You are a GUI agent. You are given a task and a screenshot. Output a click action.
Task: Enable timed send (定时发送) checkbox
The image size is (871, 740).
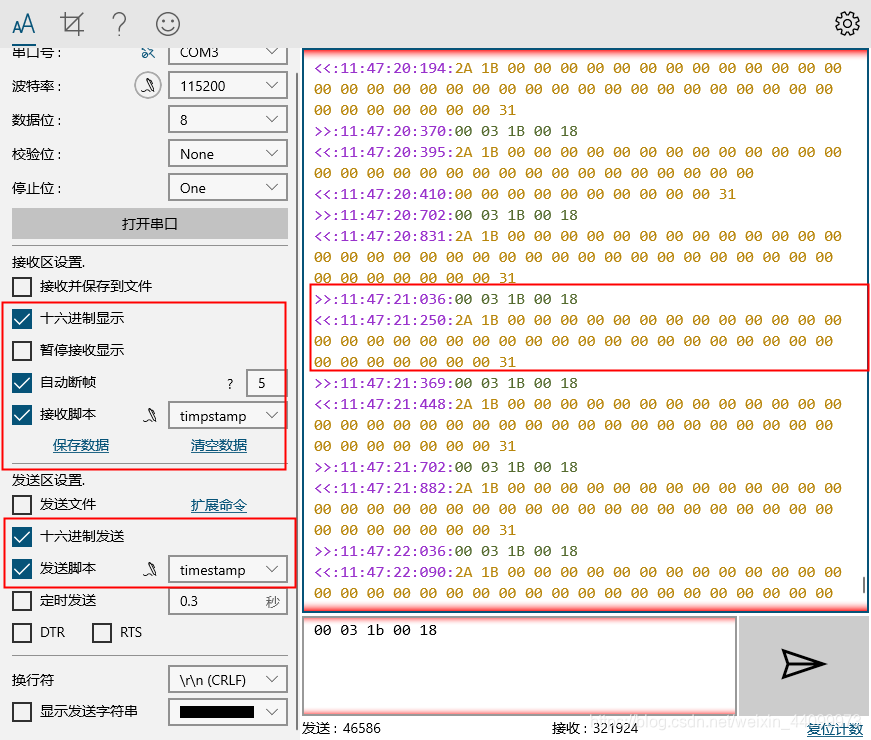point(22,601)
